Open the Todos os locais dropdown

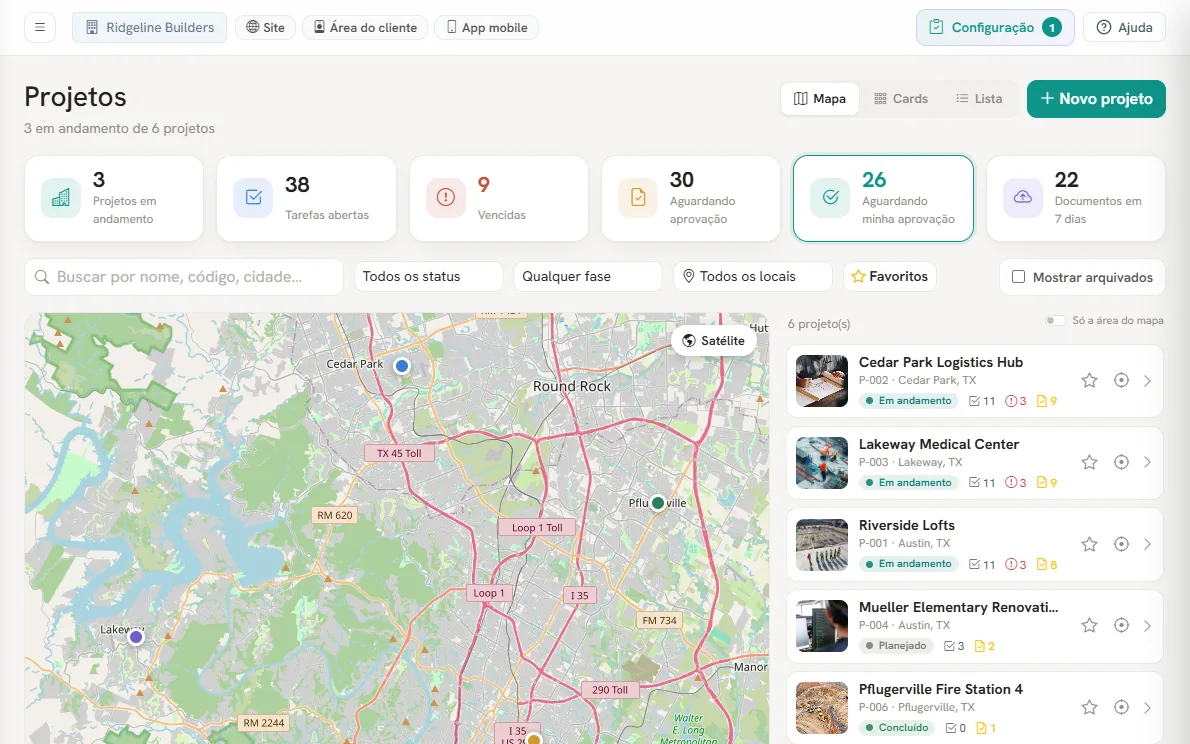[x=753, y=276]
